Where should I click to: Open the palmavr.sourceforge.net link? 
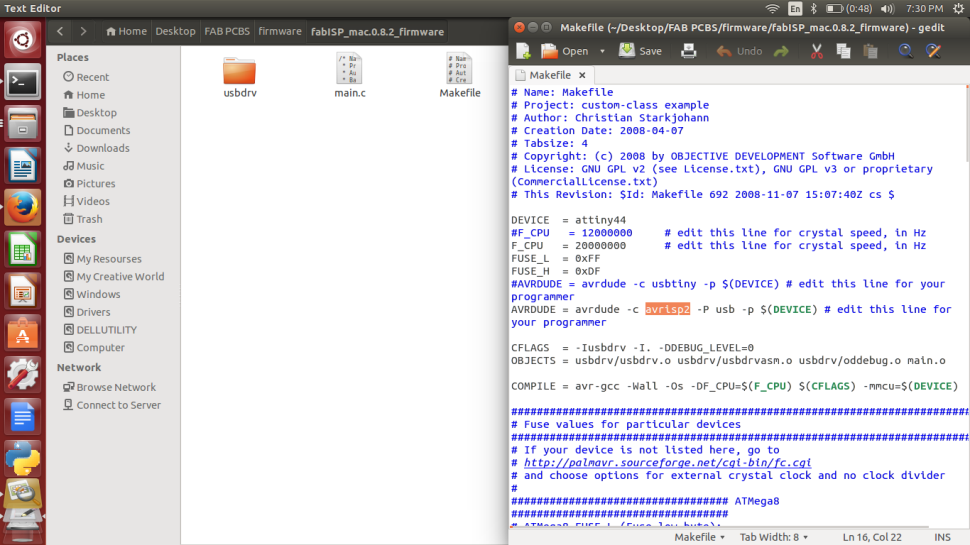coord(667,463)
